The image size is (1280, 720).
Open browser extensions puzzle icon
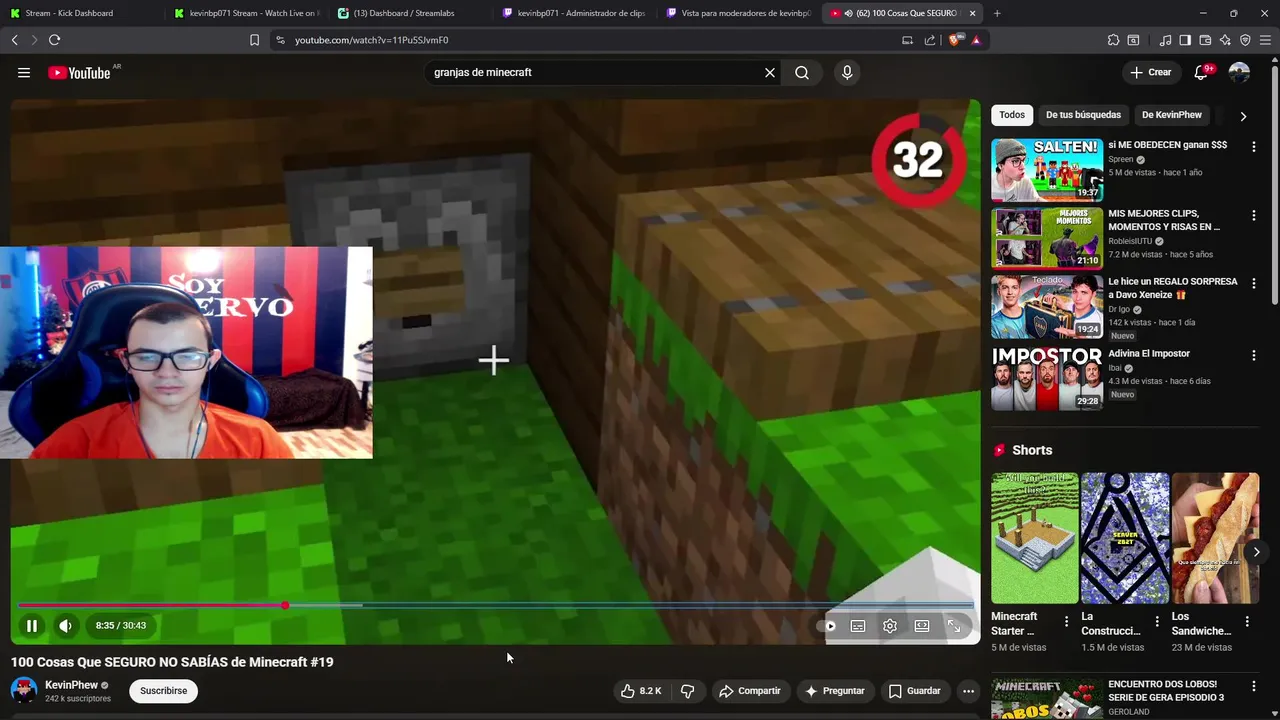click(x=1113, y=40)
